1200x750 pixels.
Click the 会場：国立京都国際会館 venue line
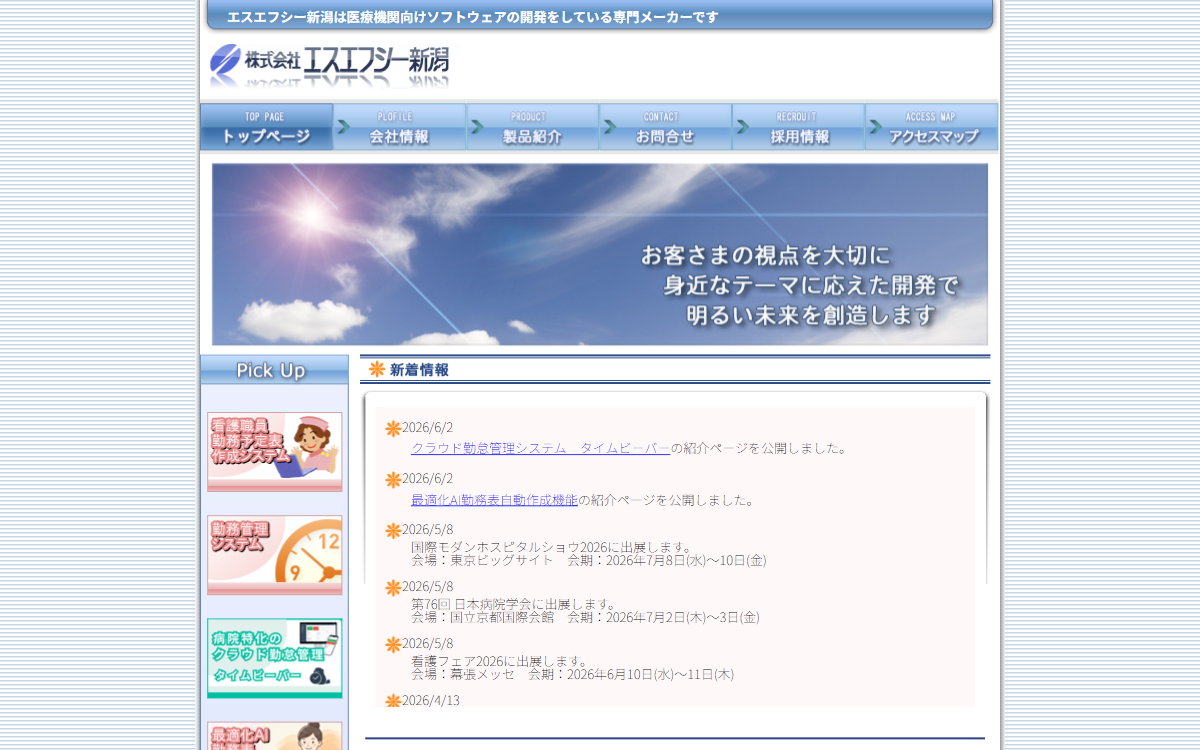[x=585, y=617]
